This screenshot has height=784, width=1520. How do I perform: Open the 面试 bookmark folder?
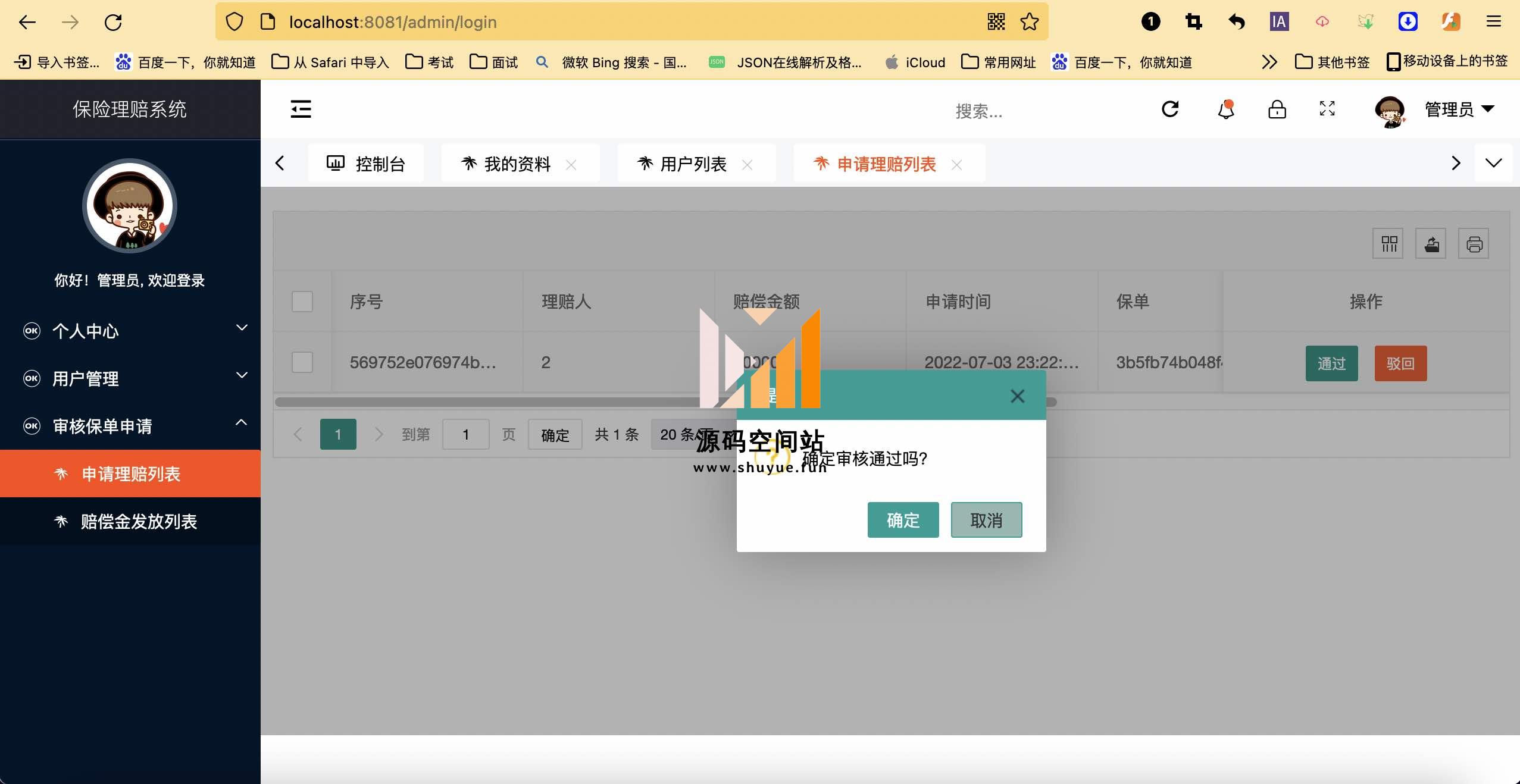pyautogui.click(x=493, y=62)
